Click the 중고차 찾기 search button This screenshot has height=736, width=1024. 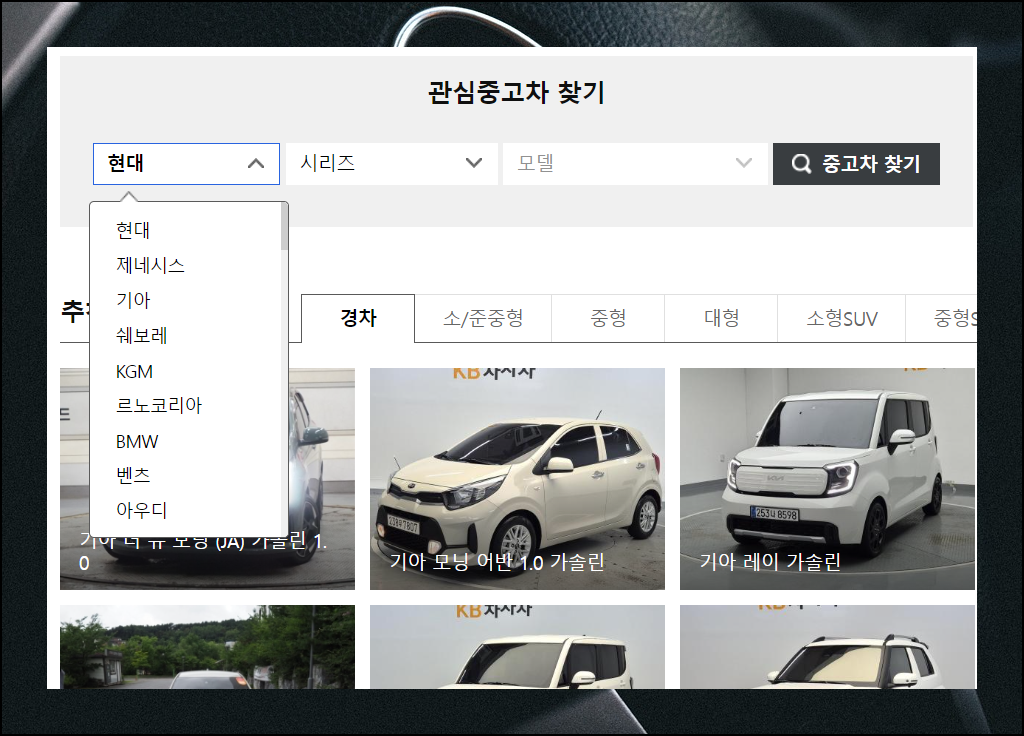(x=856, y=164)
